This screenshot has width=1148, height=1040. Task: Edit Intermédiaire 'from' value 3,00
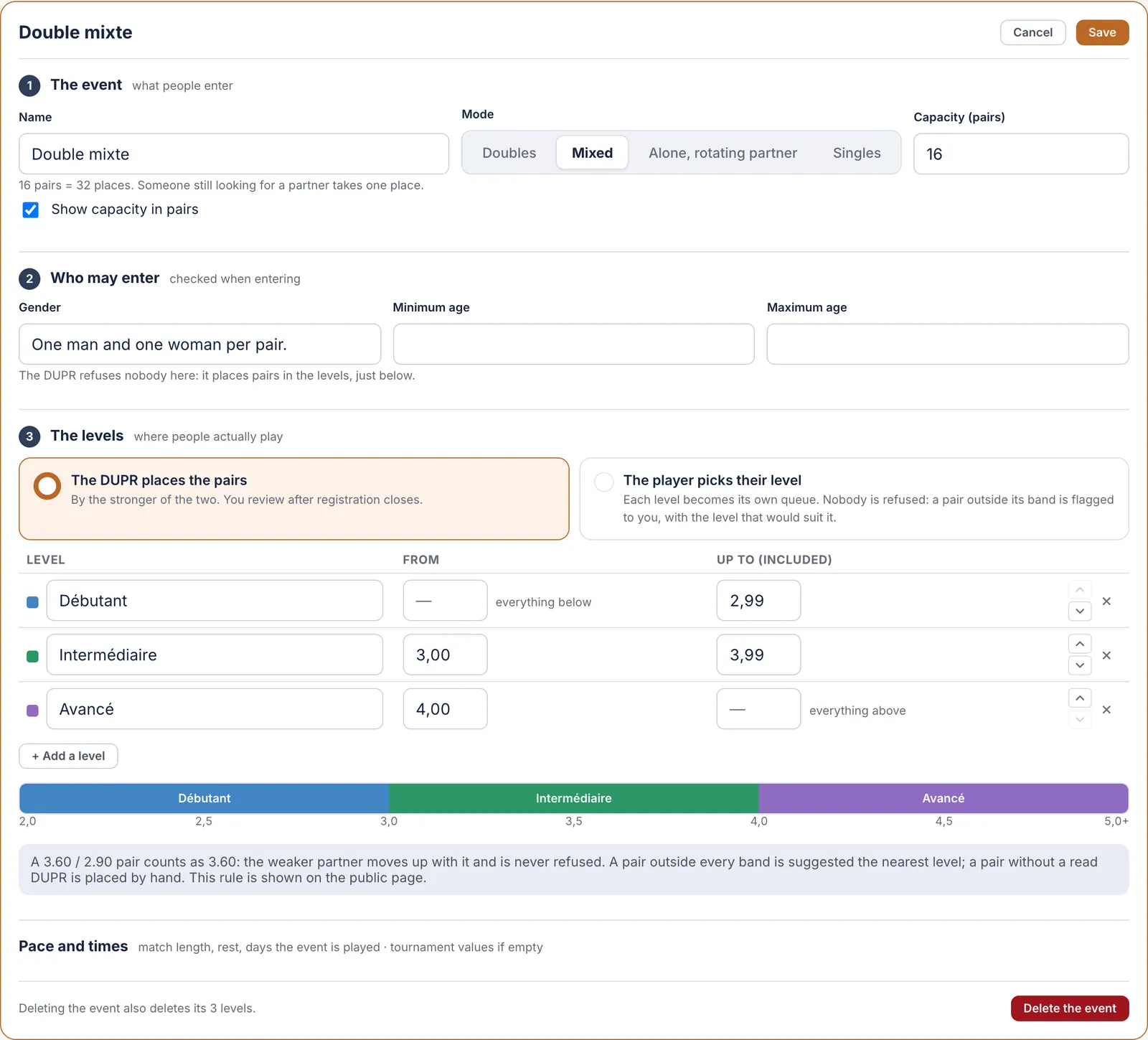(445, 655)
